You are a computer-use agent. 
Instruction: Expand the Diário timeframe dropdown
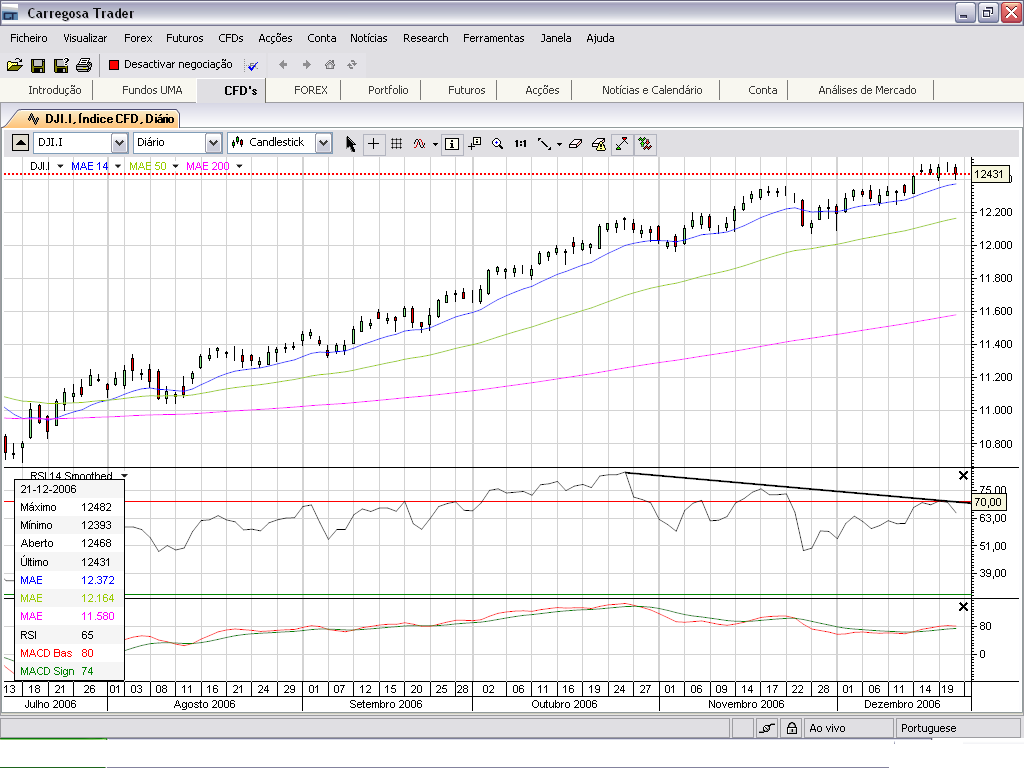(213, 143)
